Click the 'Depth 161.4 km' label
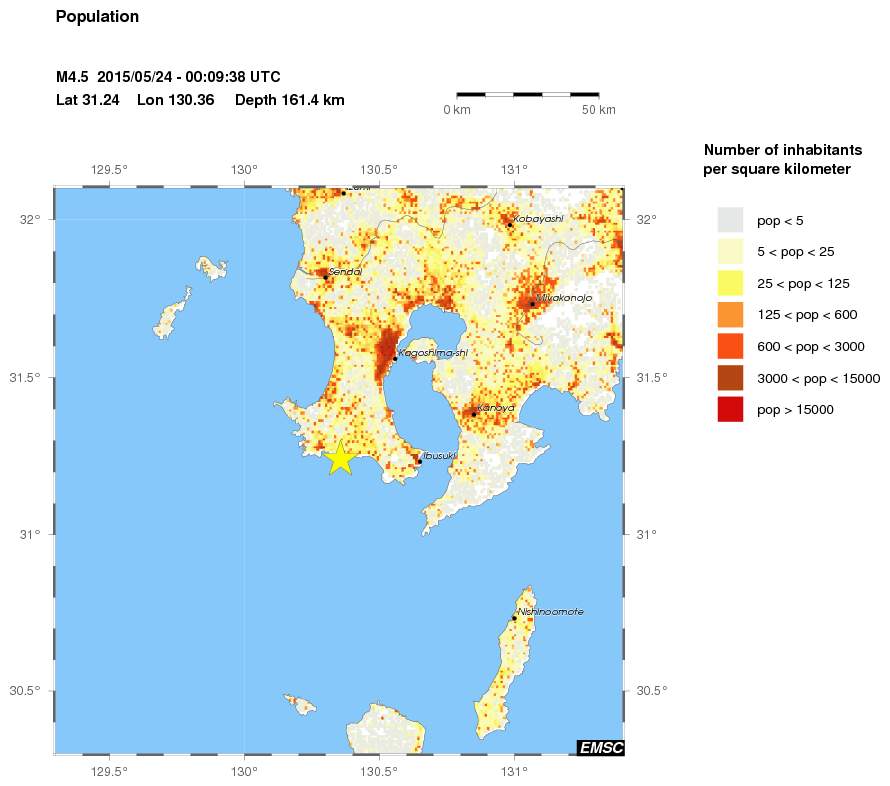The height and width of the screenshot is (786, 890). point(289,100)
